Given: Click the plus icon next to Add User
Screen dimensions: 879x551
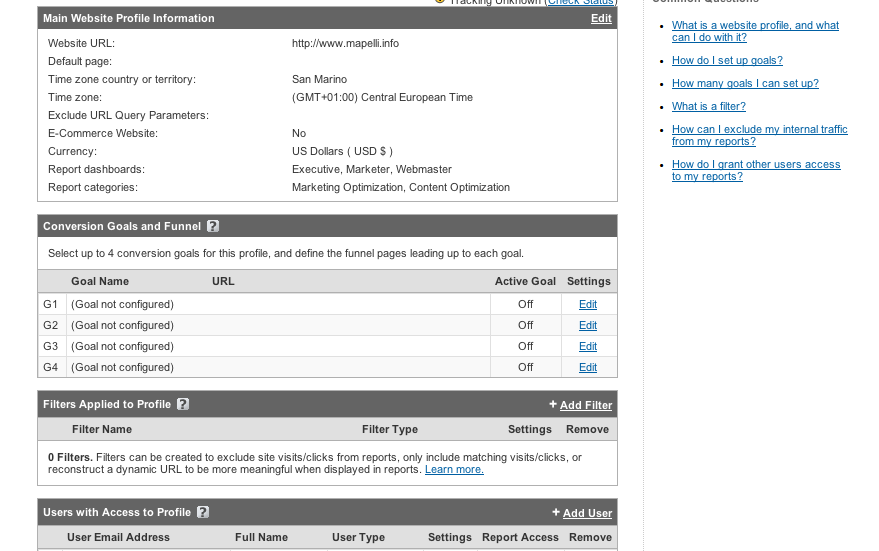Looking at the screenshot, I should 556,512.
